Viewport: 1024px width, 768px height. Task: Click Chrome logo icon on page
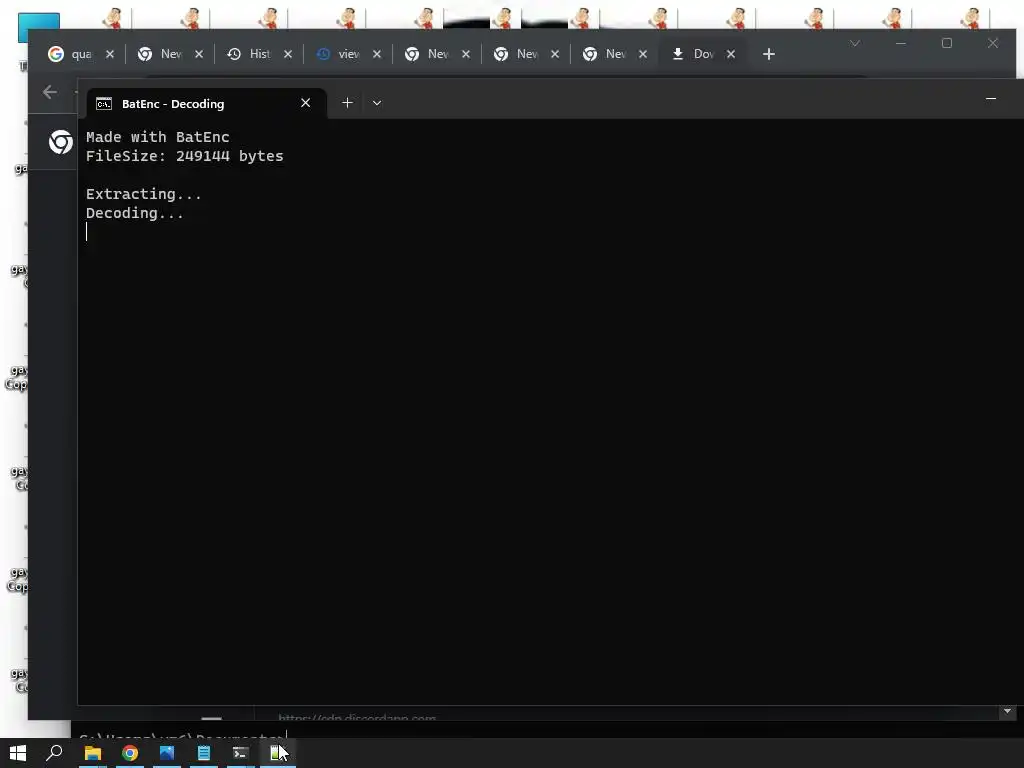[61, 142]
